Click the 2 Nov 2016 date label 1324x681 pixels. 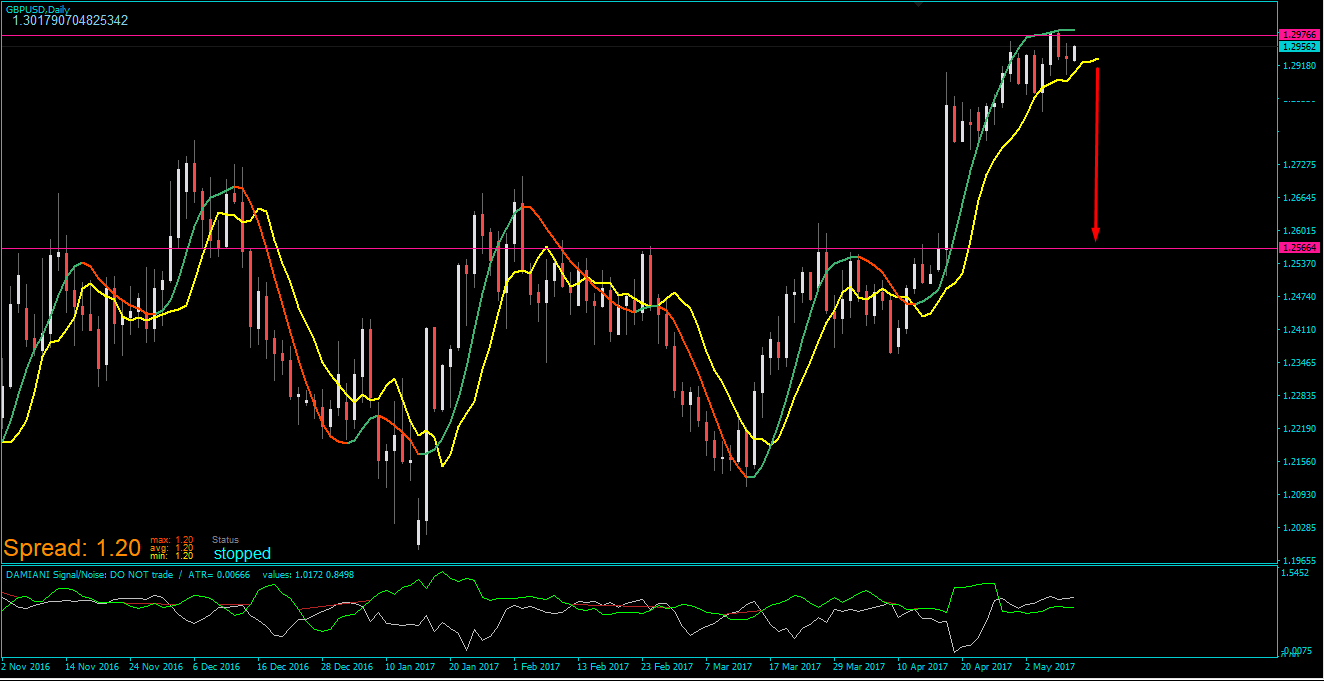point(26,666)
